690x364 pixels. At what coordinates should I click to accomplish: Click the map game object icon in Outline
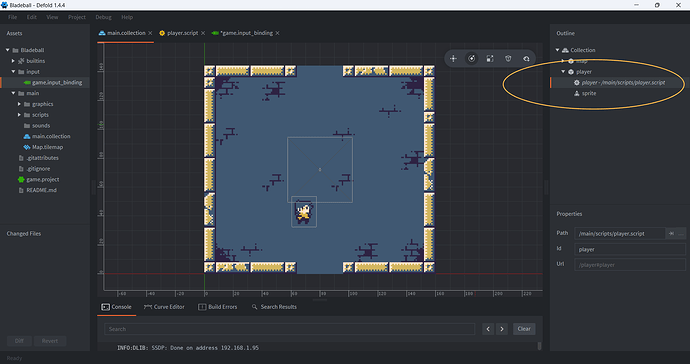point(571,61)
